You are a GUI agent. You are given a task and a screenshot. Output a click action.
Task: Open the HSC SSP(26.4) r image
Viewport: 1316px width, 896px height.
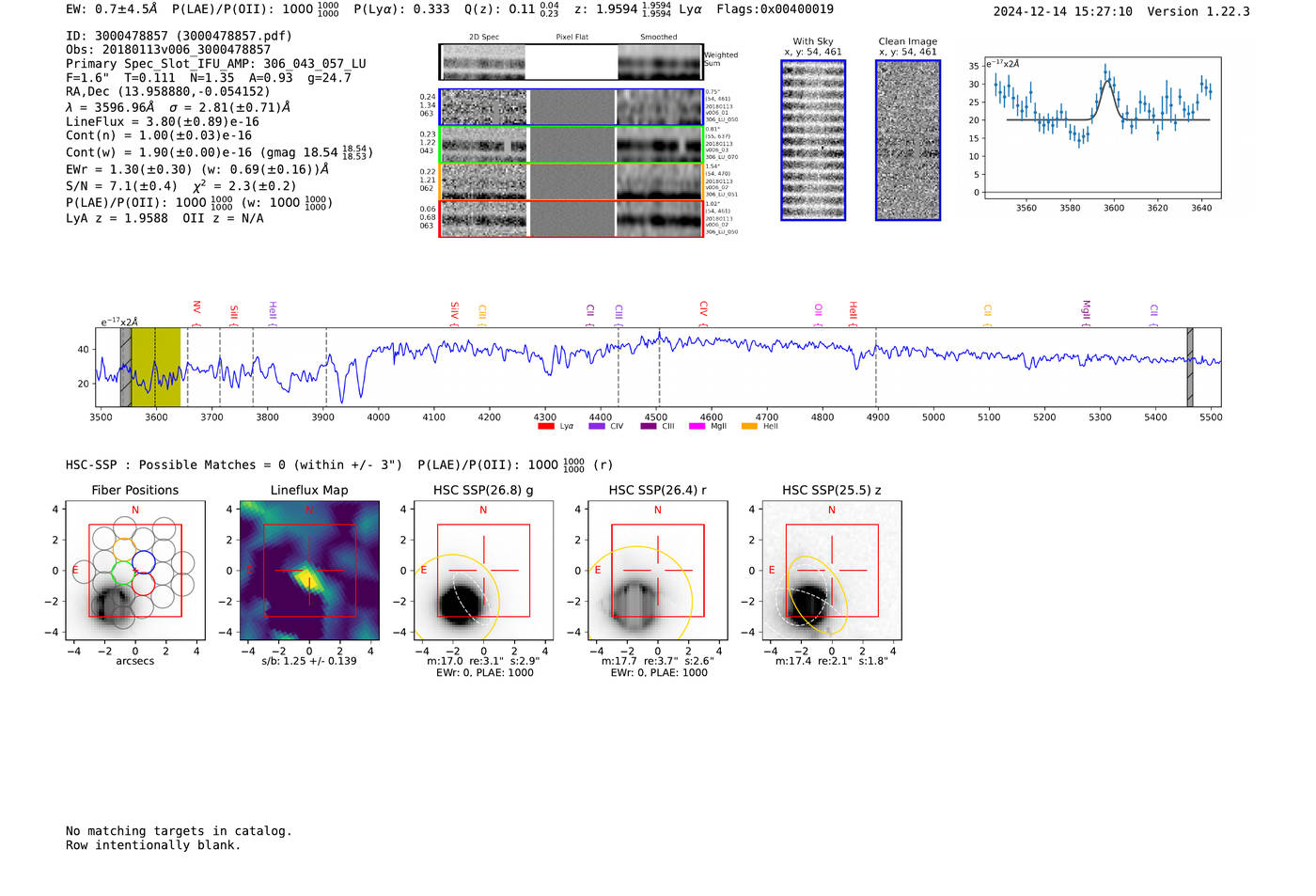click(x=657, y=570)
